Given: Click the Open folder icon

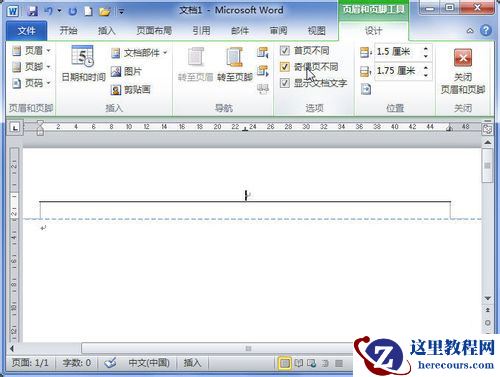Looking at the screenshot, I should point(105,11).
